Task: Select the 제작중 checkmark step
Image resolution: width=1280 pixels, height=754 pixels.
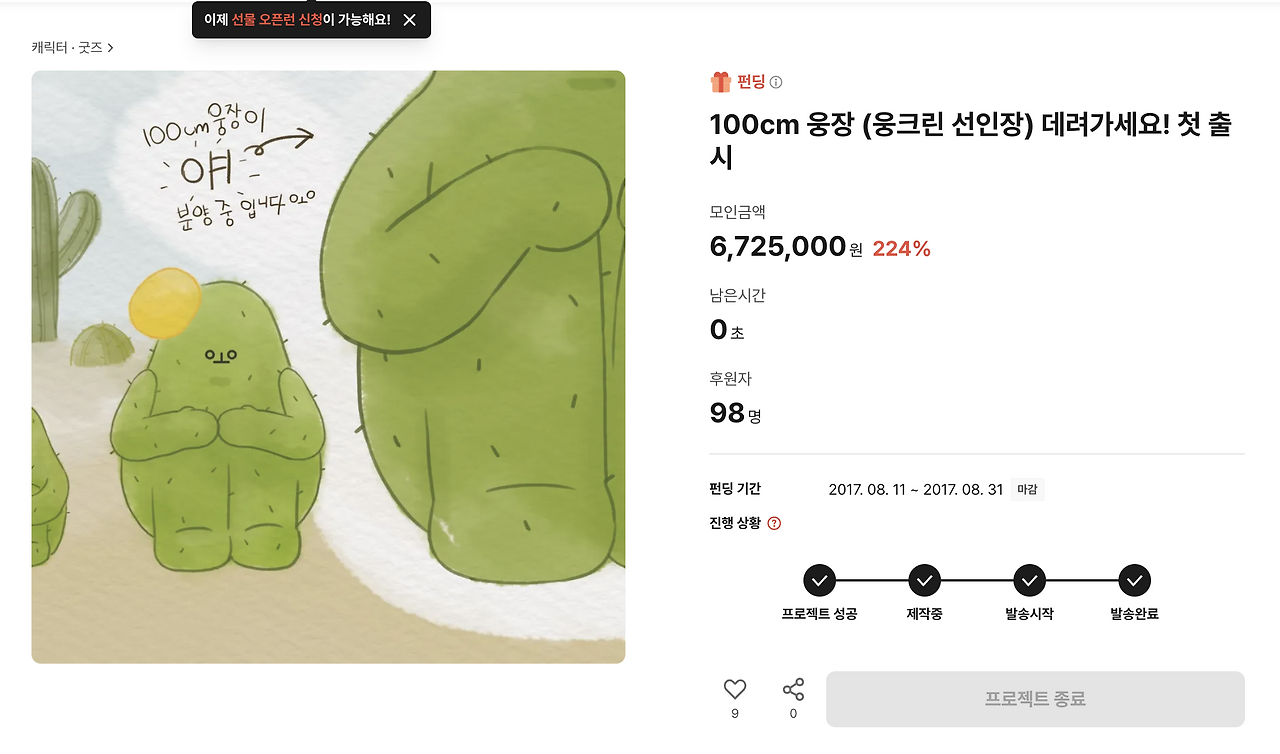Action: pos(924,580)
